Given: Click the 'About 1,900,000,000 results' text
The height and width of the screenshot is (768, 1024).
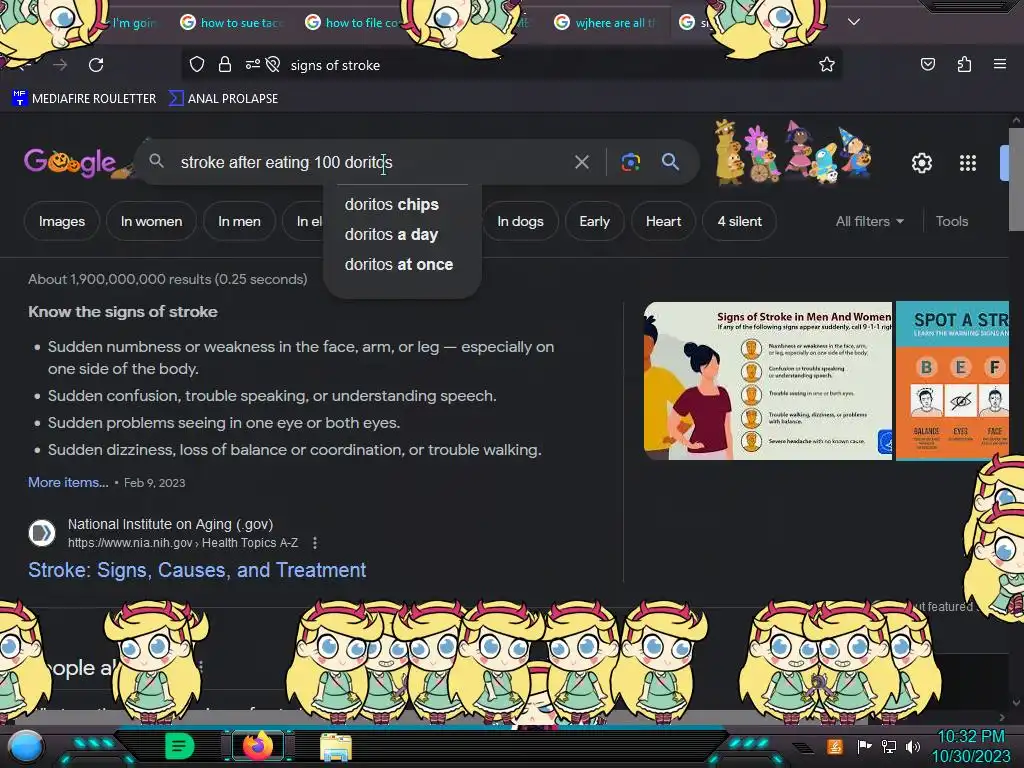Looking at the screenshot, I should tap(168, 279).
